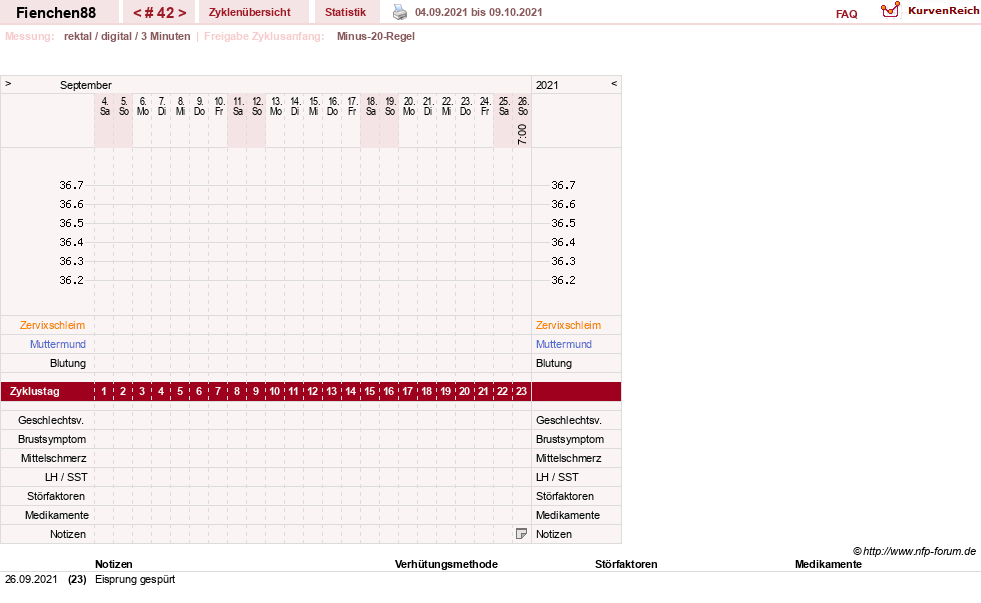This screenshot has height=603, width=981.
Task: Click left Mittelschmerz row label
Action: click(54, 458)
